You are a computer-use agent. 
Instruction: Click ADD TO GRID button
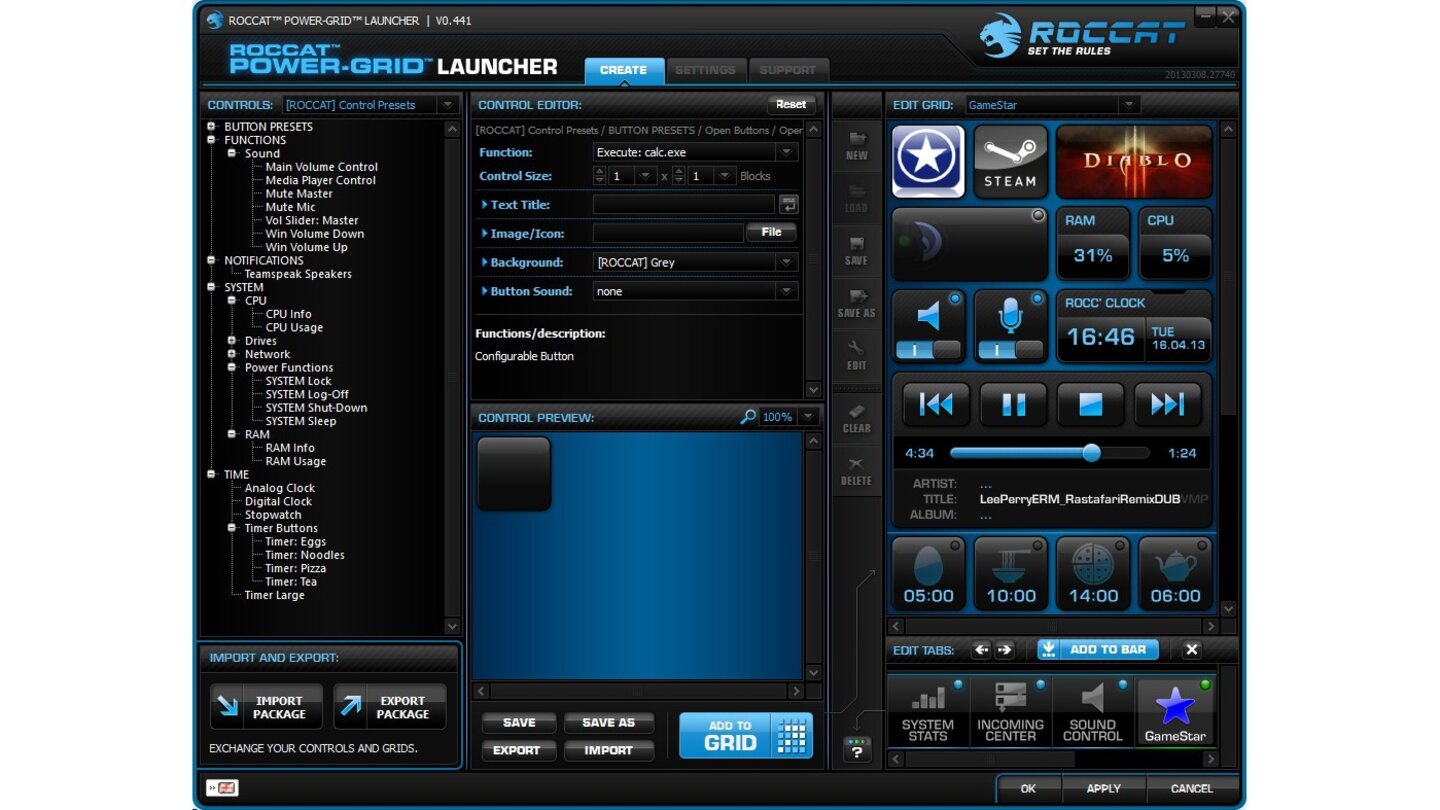(x=746, y=736)
